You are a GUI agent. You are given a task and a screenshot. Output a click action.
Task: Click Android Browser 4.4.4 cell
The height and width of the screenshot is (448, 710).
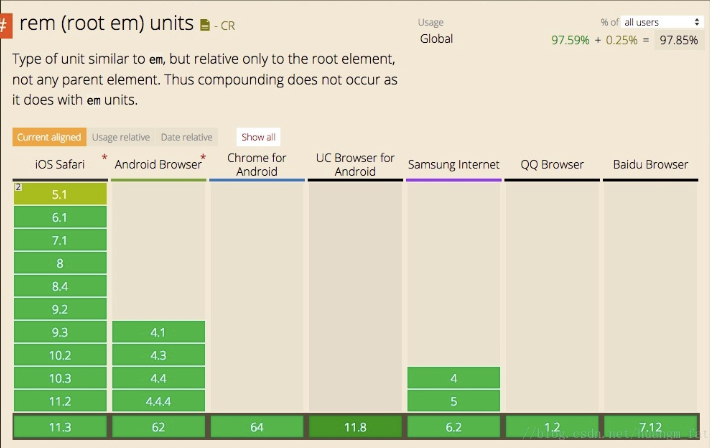[158, 401]
